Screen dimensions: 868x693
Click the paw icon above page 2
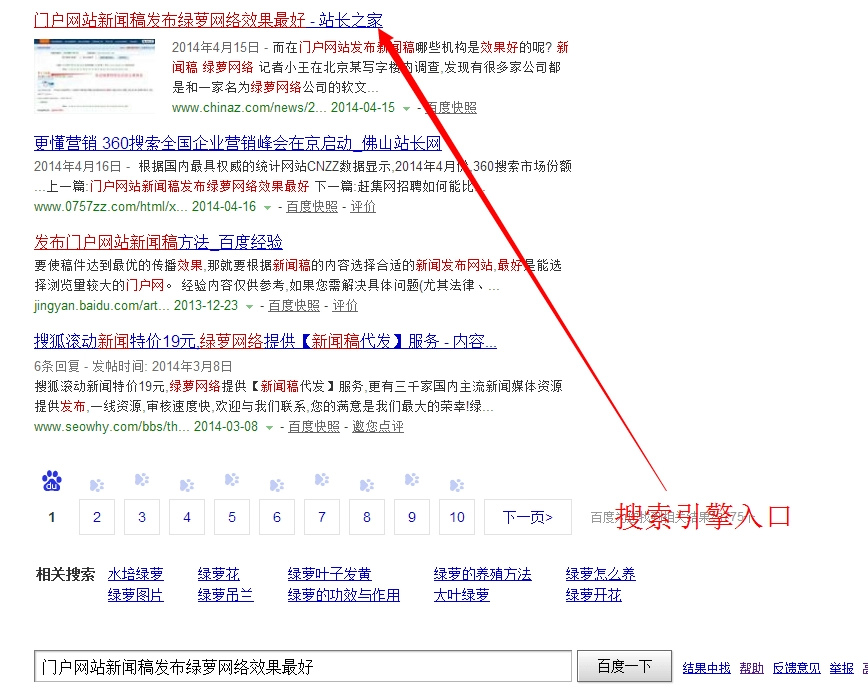coord(97,485)
